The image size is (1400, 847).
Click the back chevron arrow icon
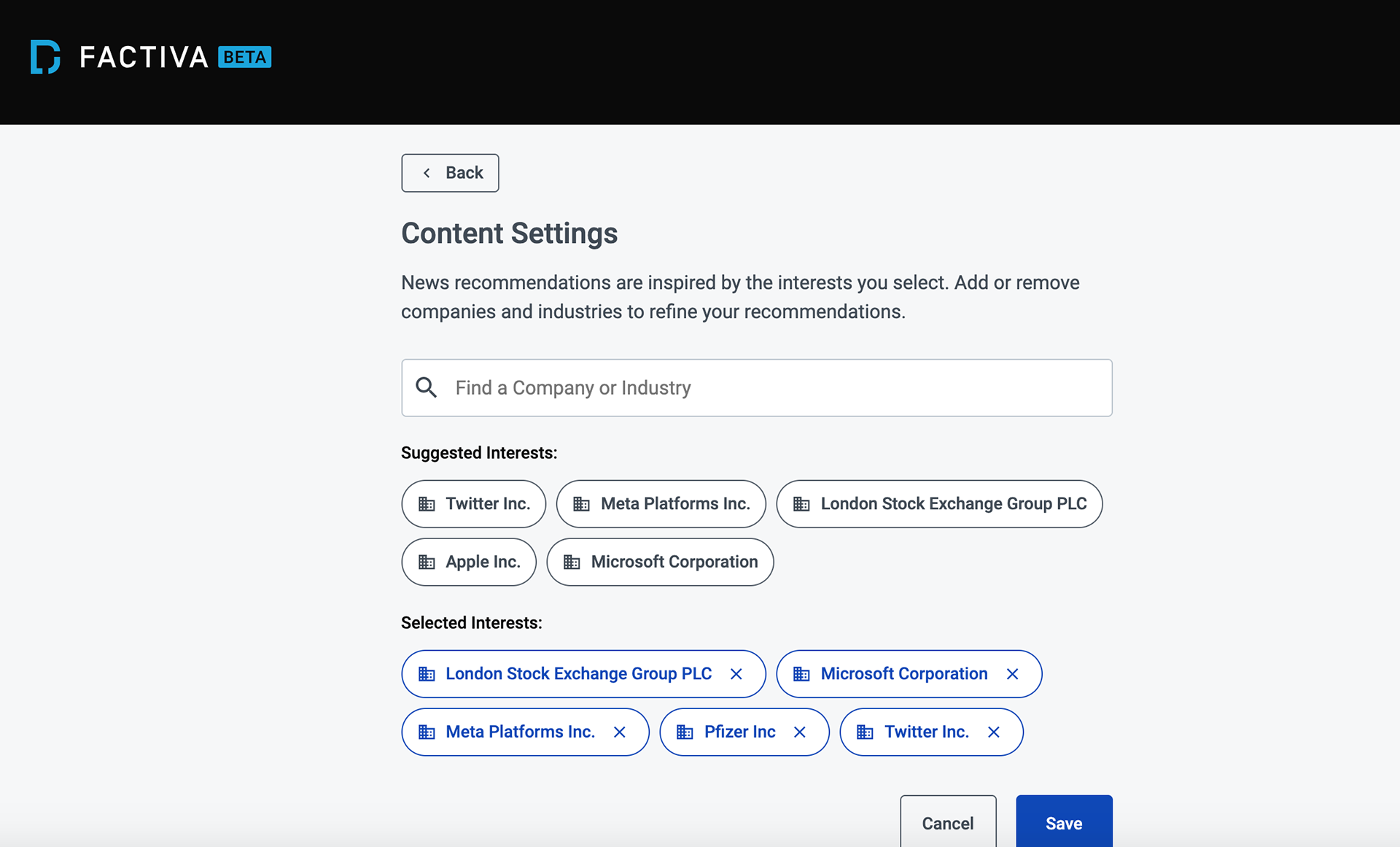click(427, 173)
